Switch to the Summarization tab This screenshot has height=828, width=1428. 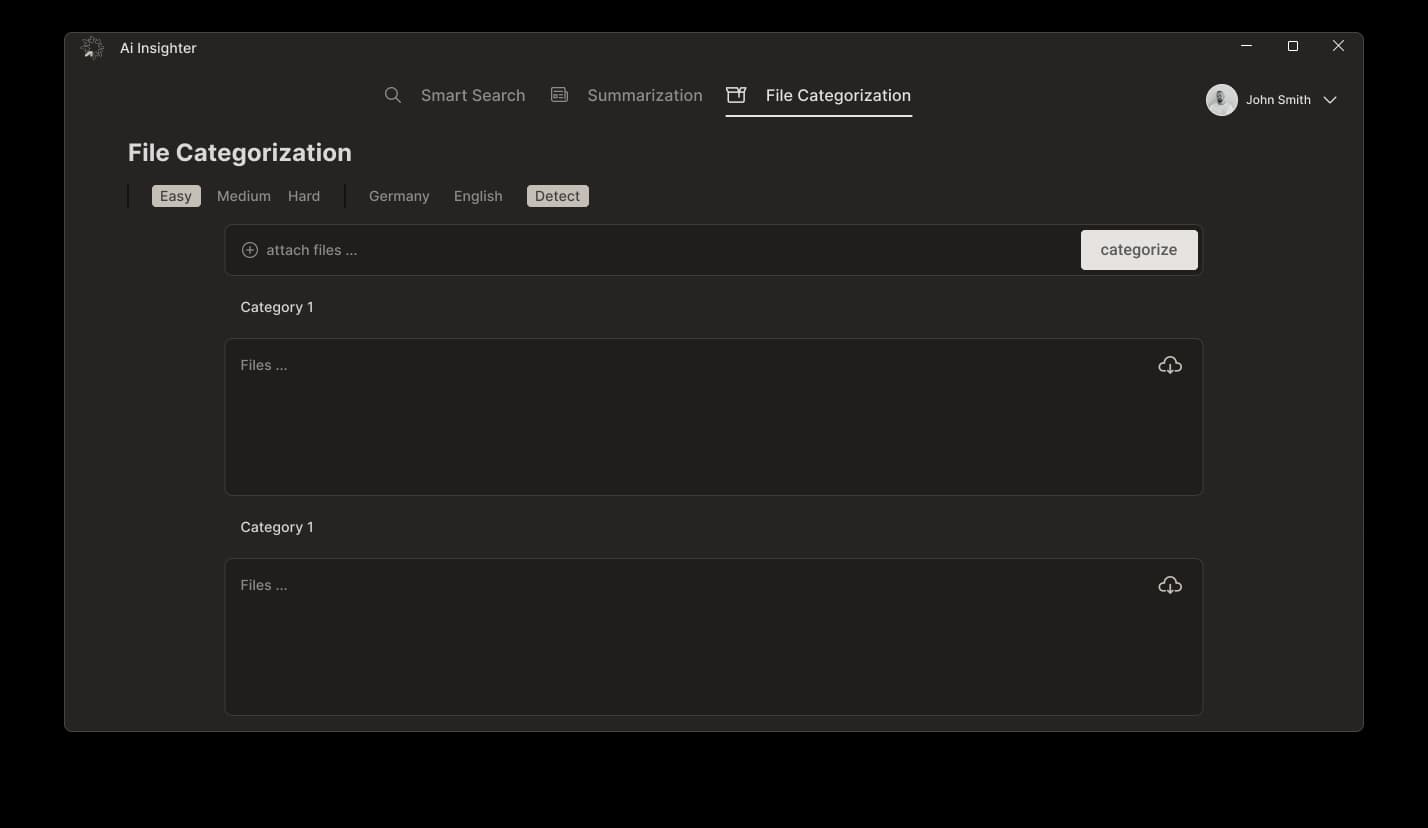coord(644,94)
